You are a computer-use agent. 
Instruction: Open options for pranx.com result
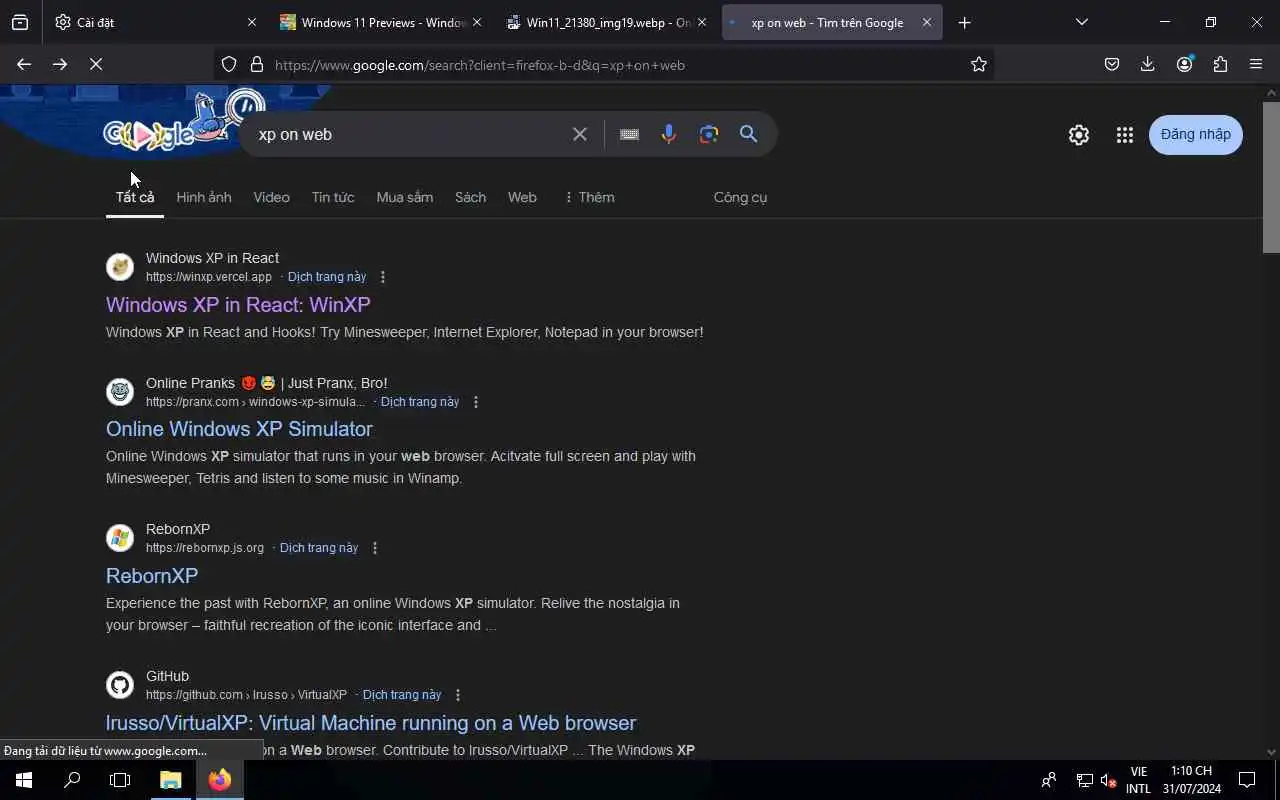pyautogui.click(x=475, y=402)
